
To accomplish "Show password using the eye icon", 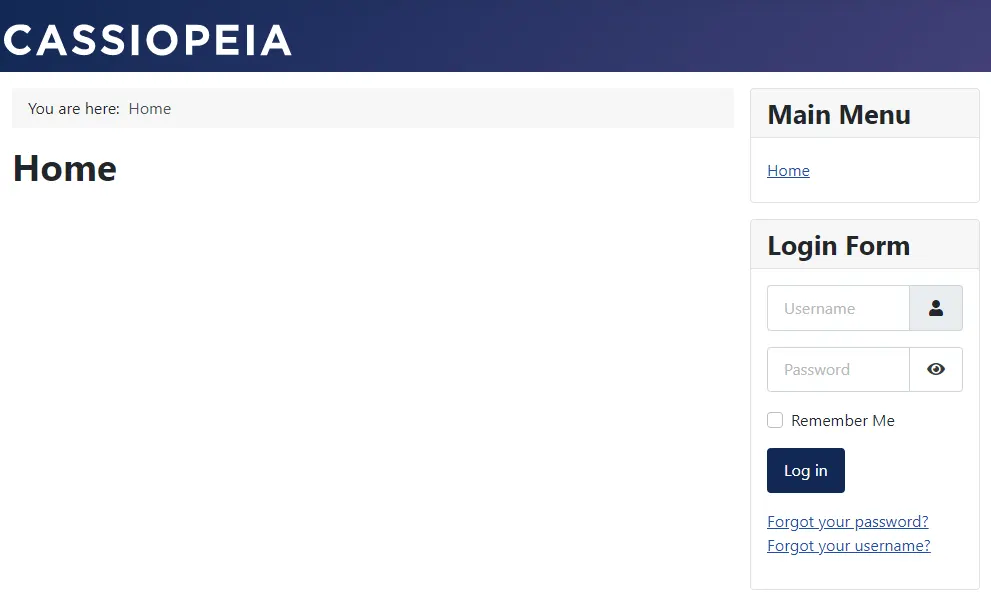I will (x=936, y=369).
